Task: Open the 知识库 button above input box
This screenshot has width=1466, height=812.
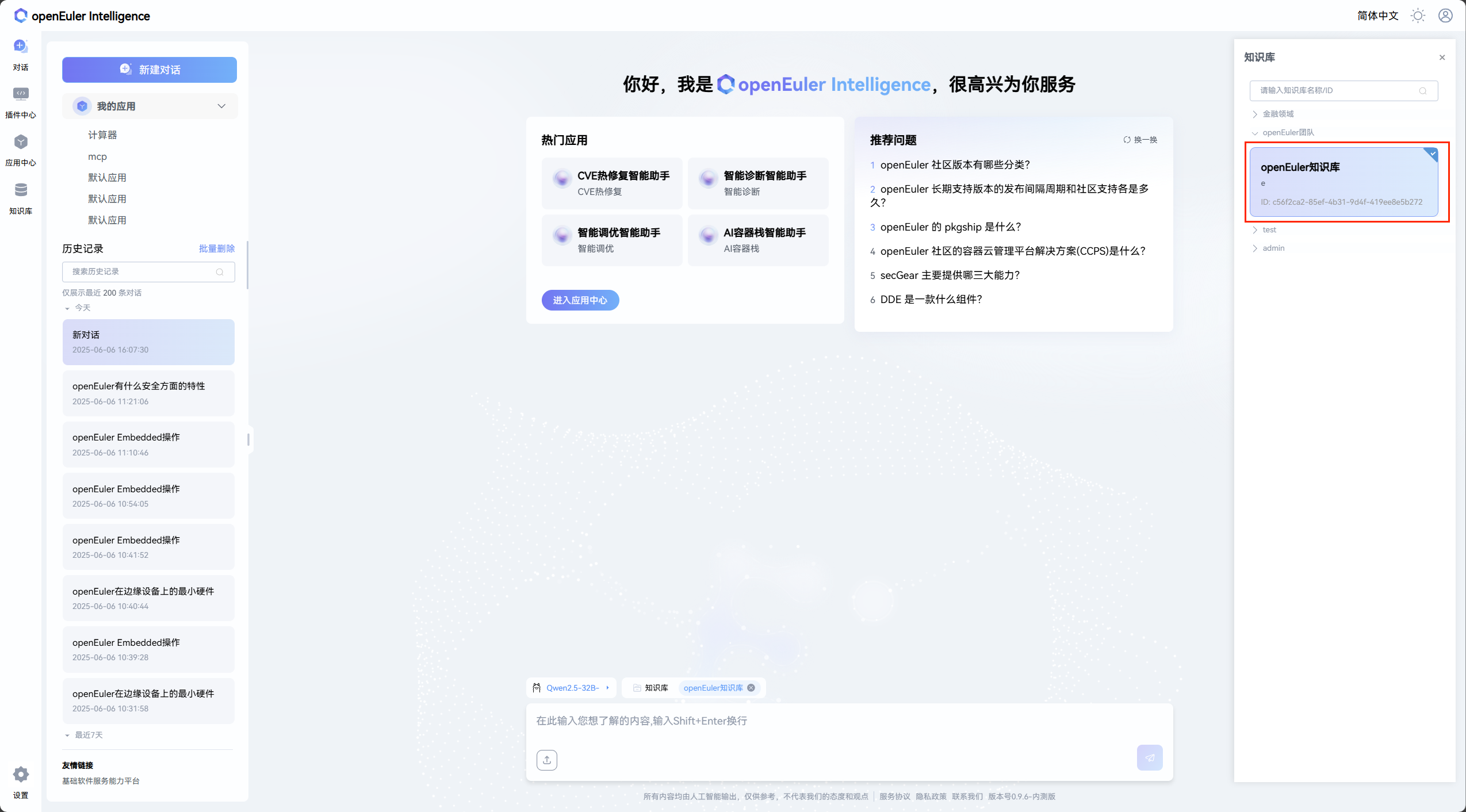Action: (x=650, y=688)
